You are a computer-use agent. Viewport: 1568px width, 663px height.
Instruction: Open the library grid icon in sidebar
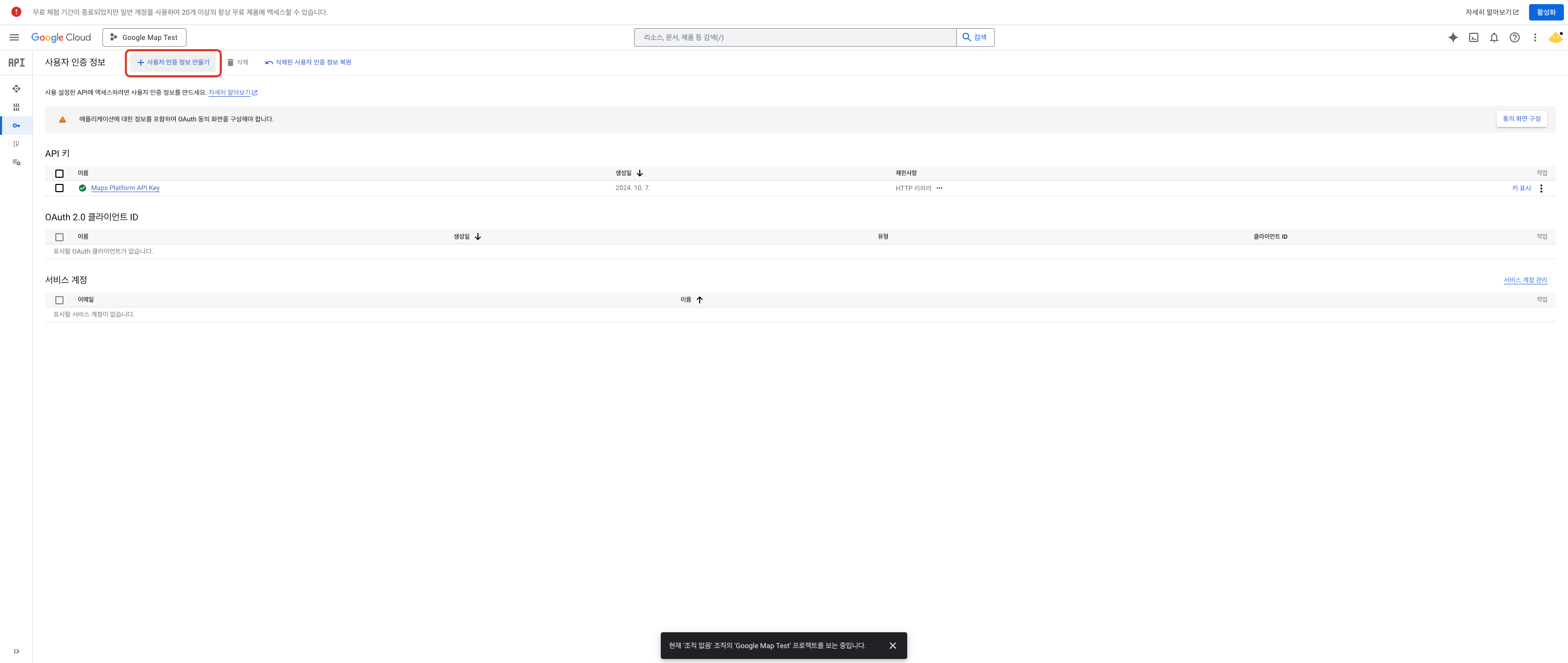tap(16, 107)
